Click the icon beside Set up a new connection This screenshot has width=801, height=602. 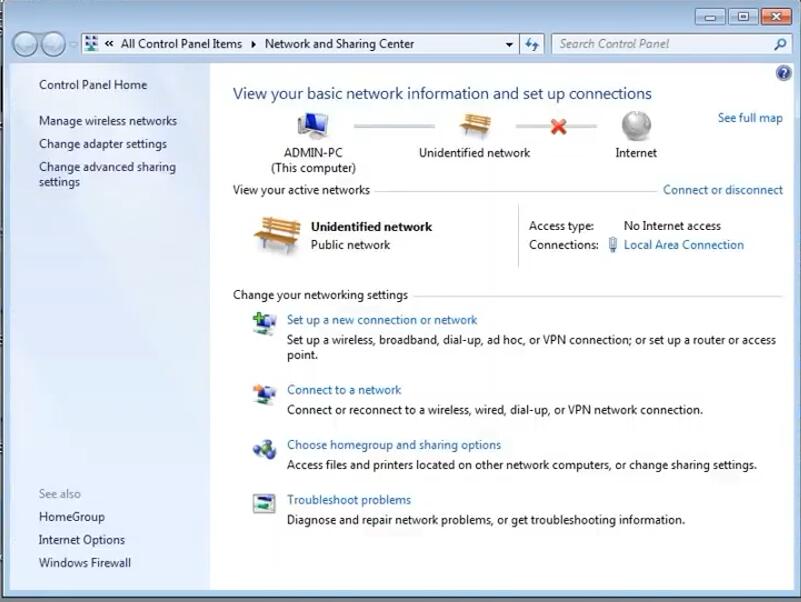pos(264,323)
